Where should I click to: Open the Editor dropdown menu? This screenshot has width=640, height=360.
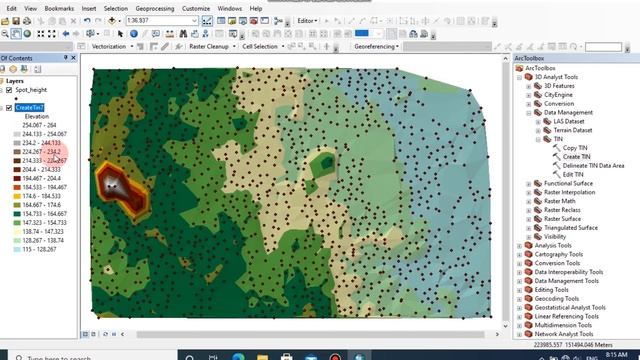307,21
